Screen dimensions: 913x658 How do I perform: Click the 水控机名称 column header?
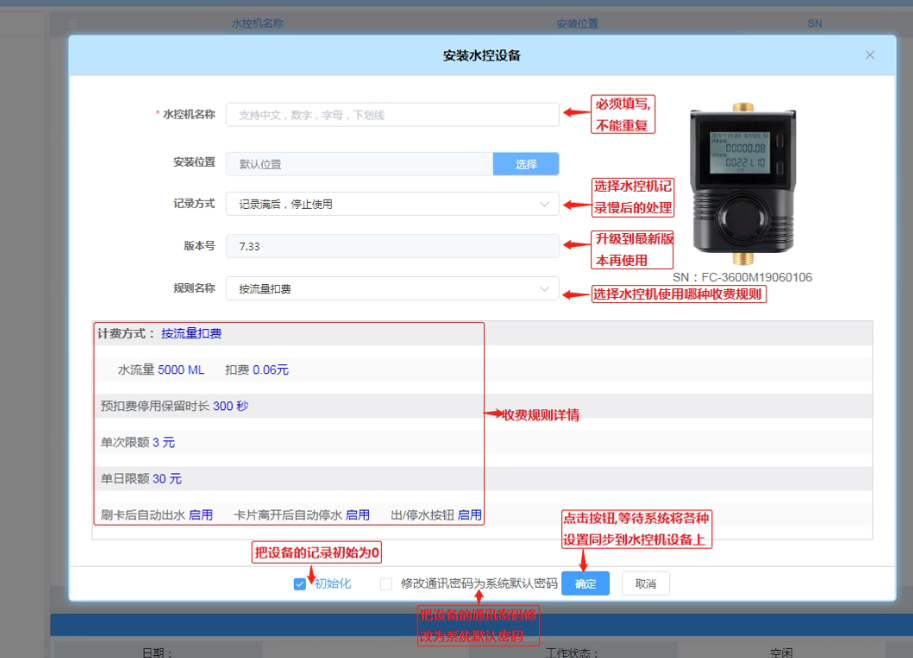[x=257, y=24]
